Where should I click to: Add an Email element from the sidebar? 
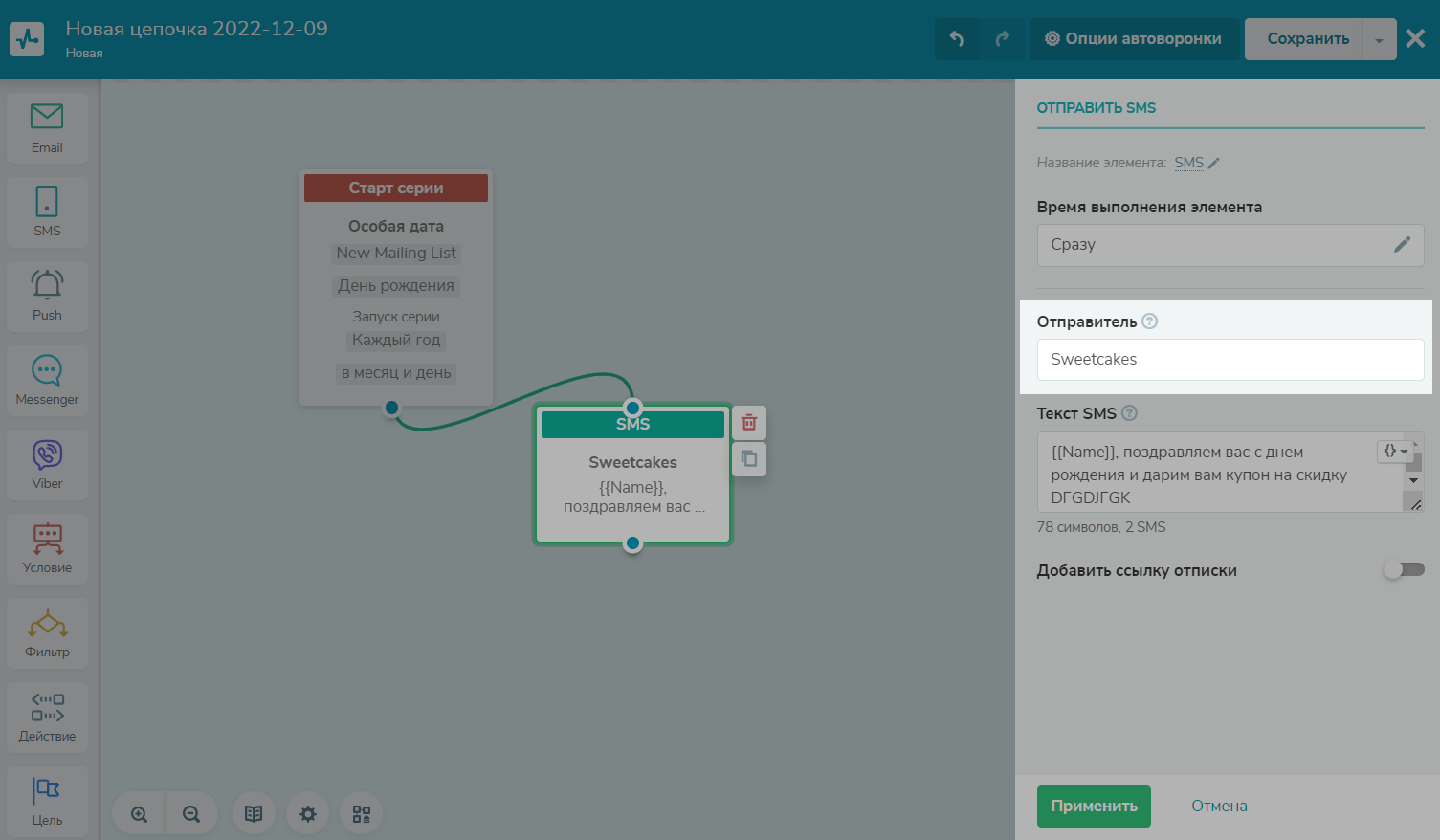coord(47,128)
